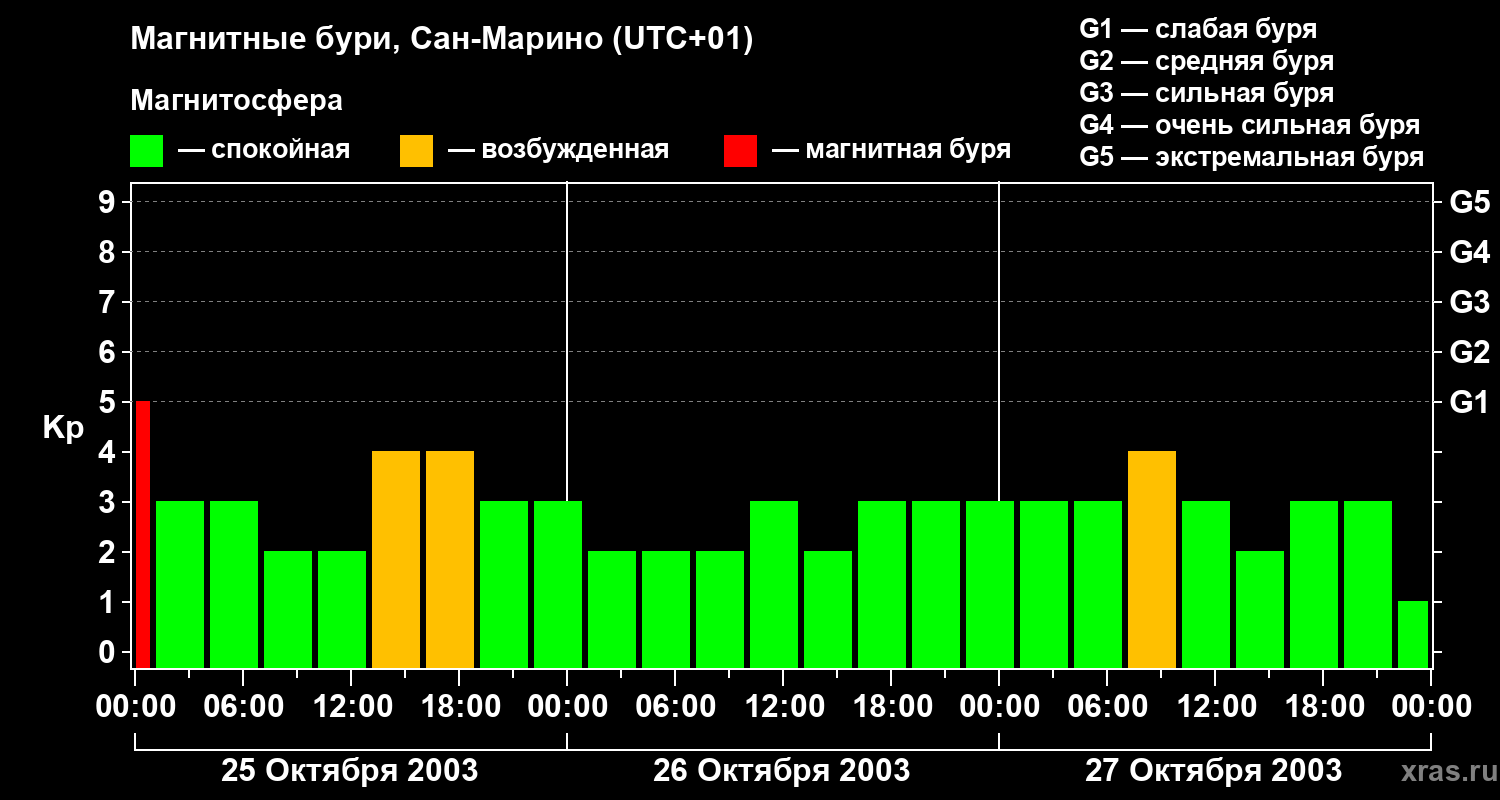
Task: Click the 12:00 time label on 27 Октября
Action: click(1216, 707)
